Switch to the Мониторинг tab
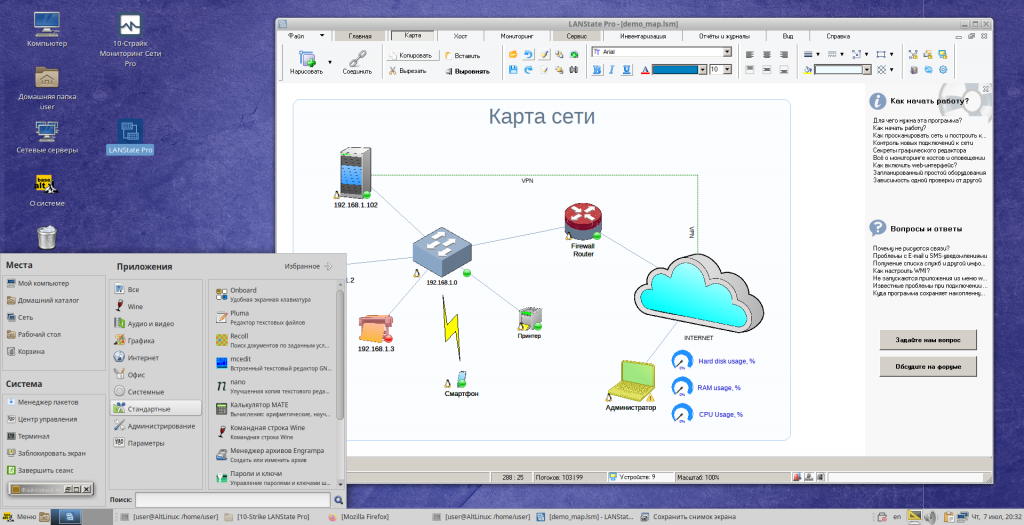 (x=517, y=36)
